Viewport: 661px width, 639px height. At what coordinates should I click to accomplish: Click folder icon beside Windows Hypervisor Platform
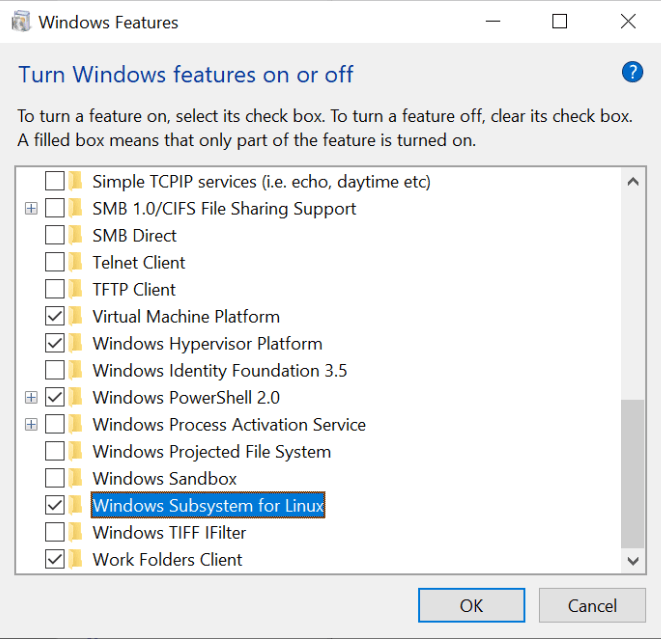[76, 344]
